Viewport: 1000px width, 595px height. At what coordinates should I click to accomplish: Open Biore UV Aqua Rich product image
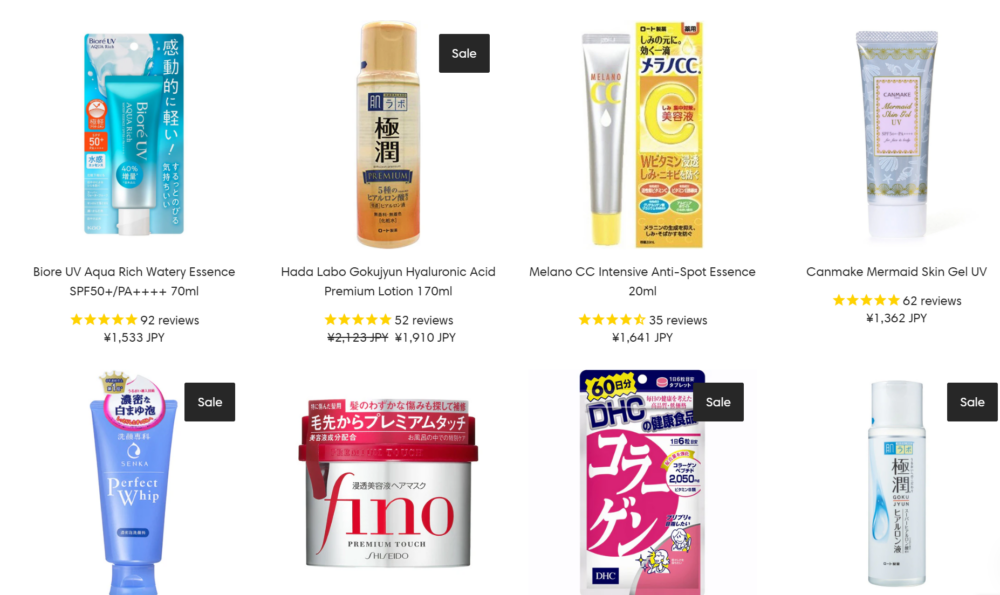coord(134,134)
